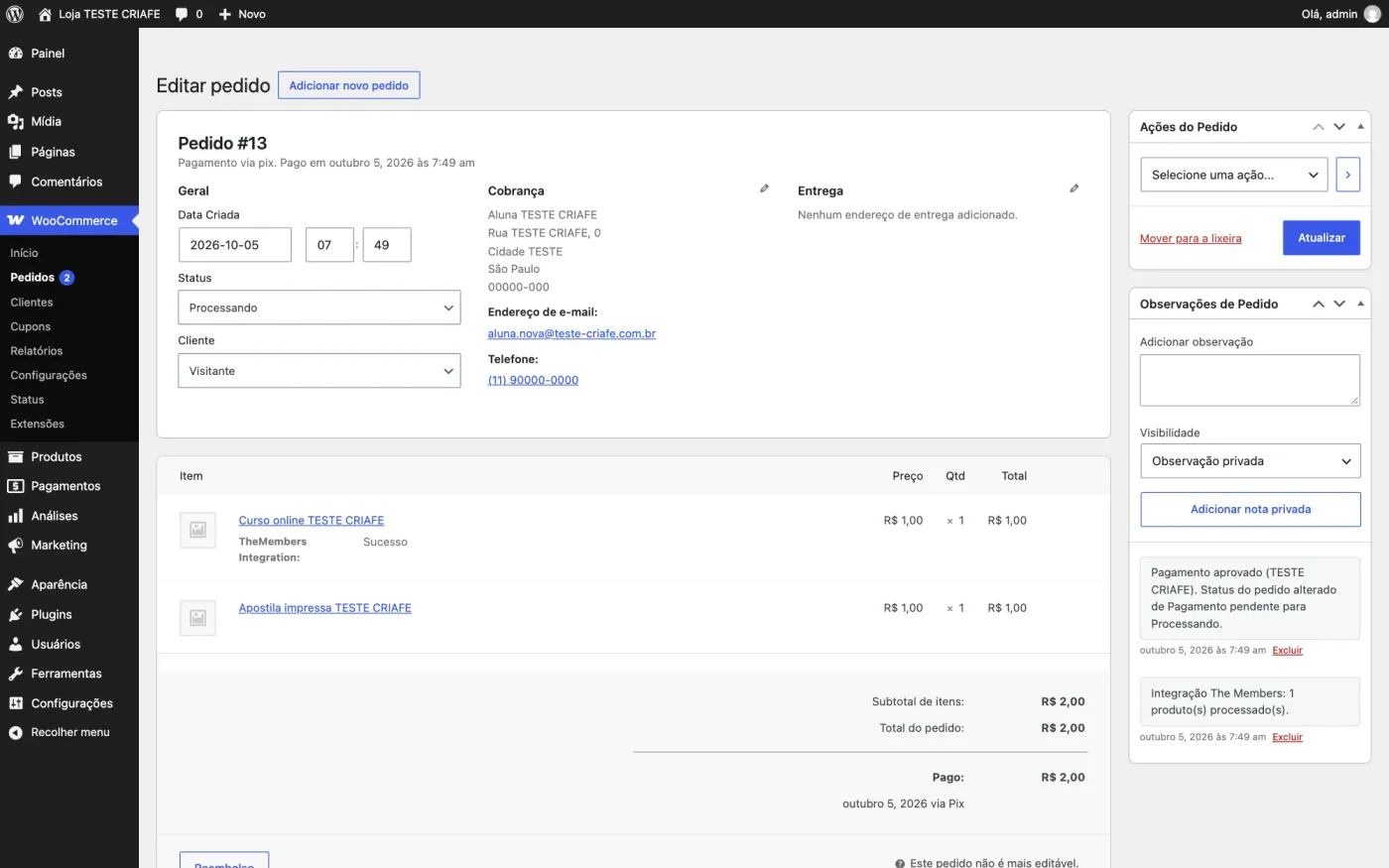Open the Selecione uma ação dropdown
The height and width of the screenshot is (868, 1389).
click(x=1234, y=175)
